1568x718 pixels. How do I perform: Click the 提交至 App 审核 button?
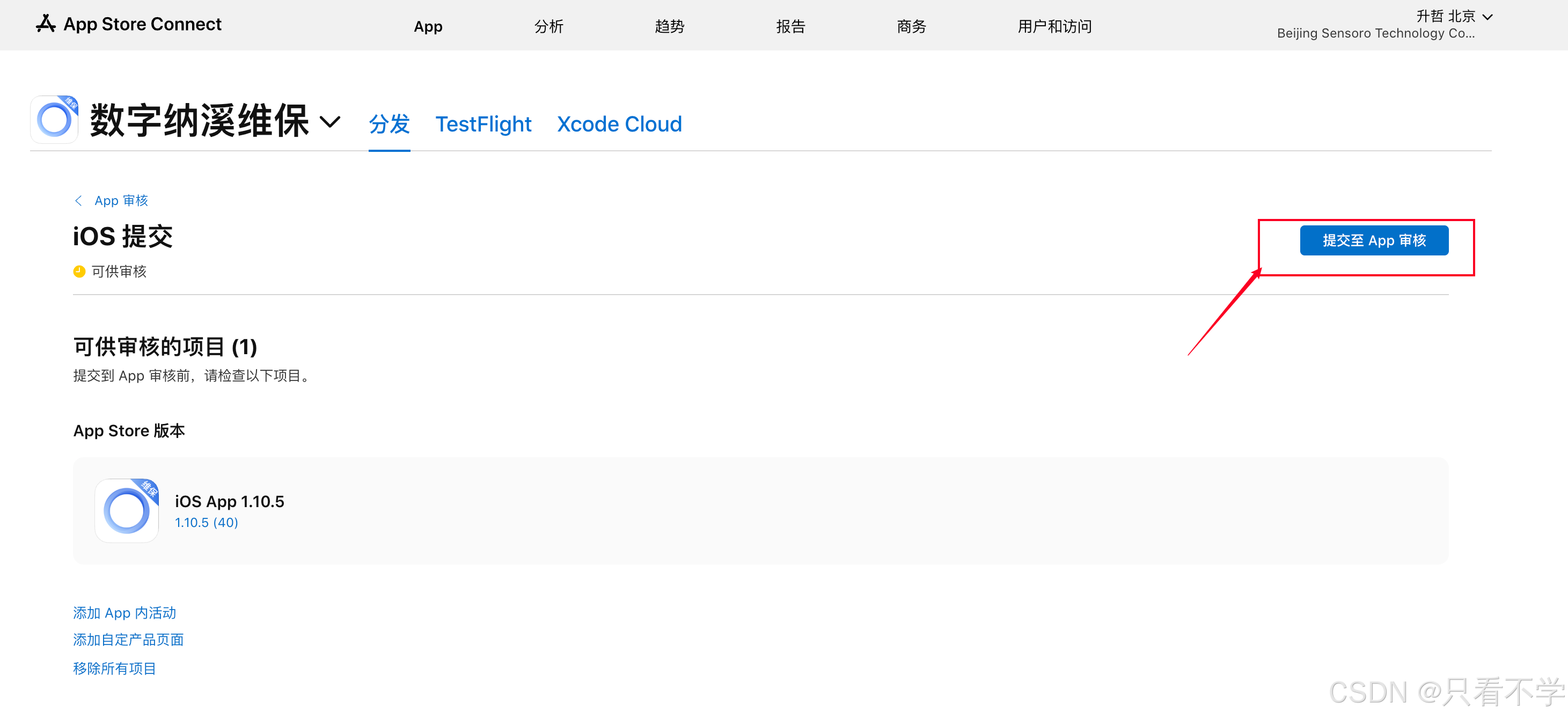pyautogui.click(x=1374, y=240)
